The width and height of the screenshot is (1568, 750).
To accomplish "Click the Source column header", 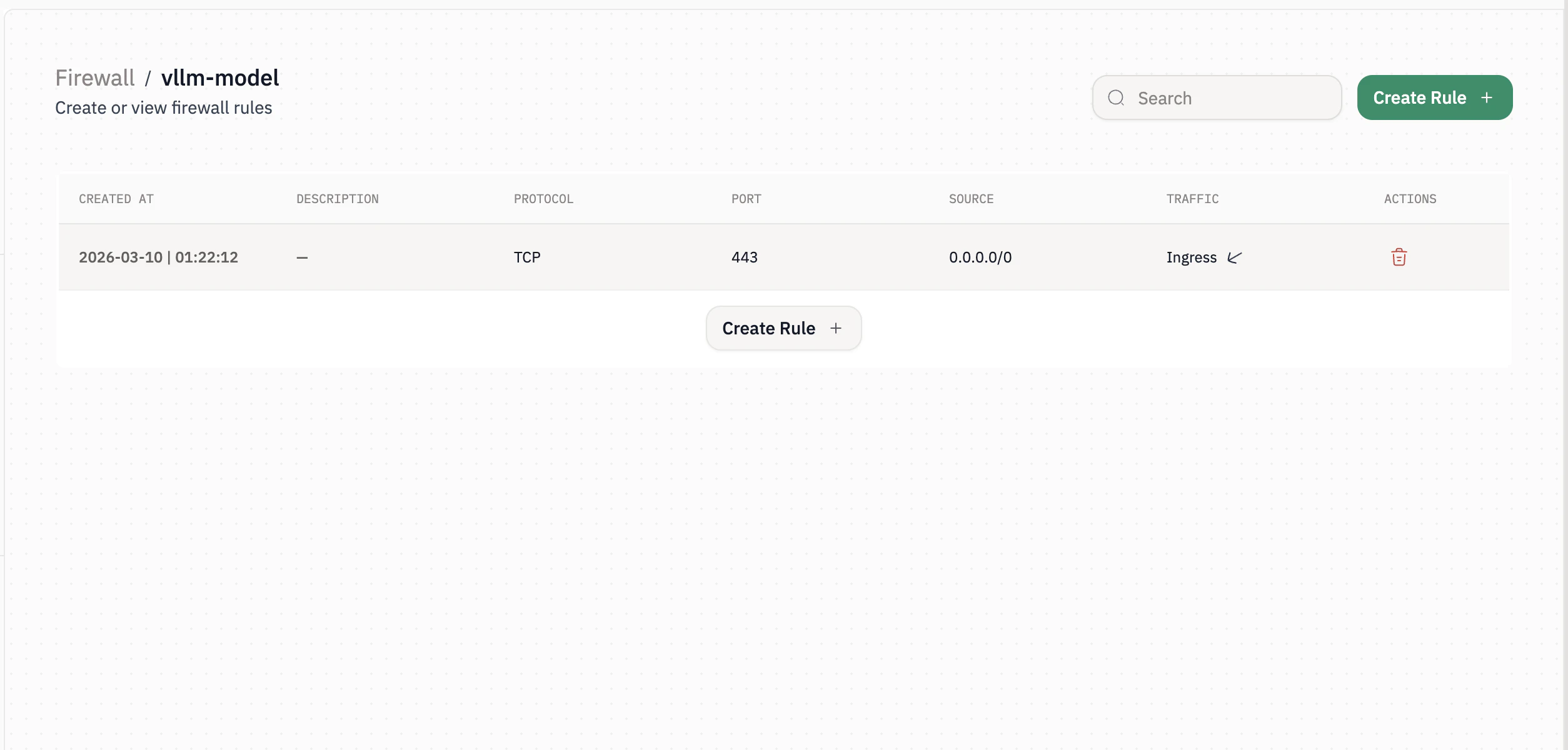I will click(x=971, y=199).
